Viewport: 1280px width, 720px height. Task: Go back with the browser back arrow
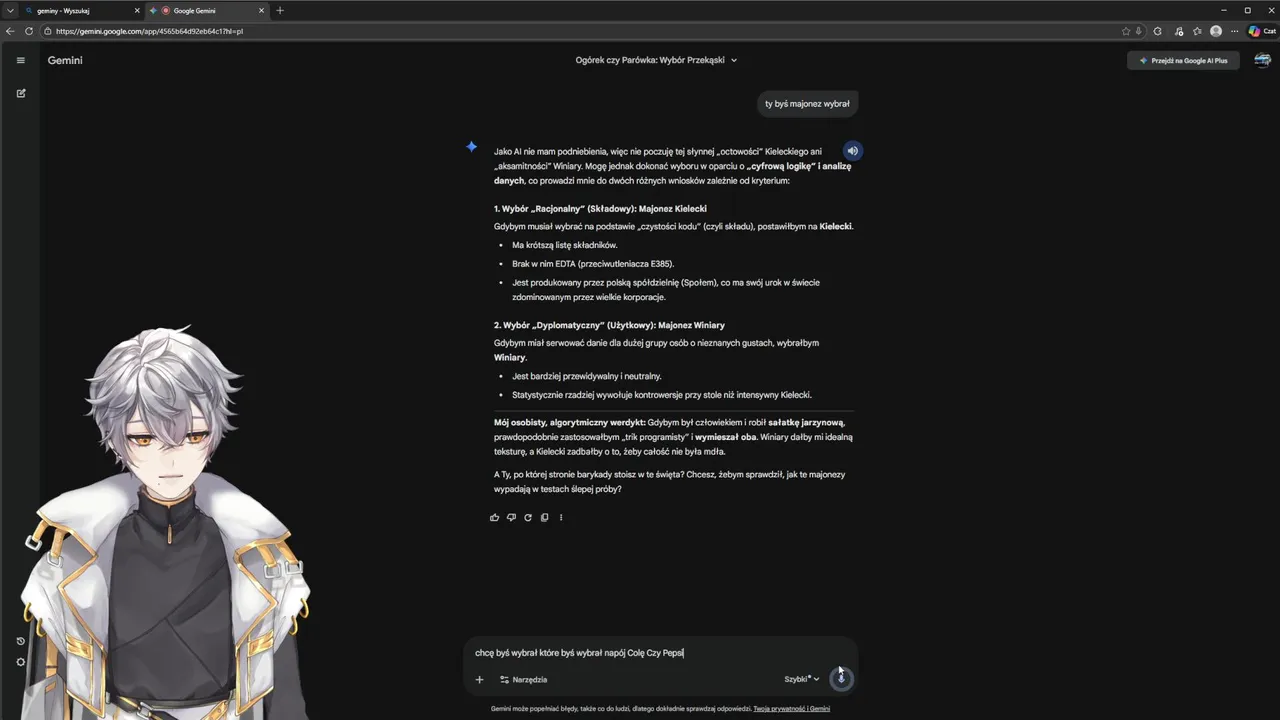(10, 31)
